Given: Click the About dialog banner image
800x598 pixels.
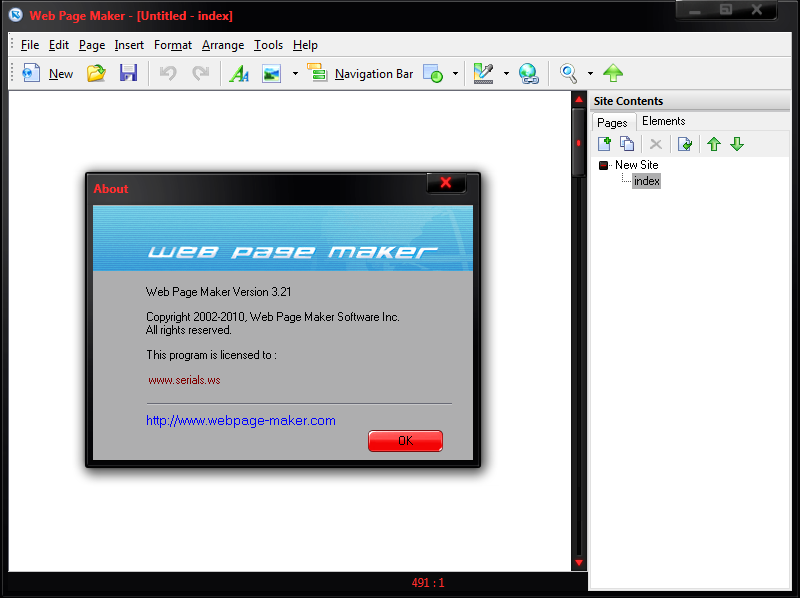Looking at the screenshot, I should pos(283,238).
